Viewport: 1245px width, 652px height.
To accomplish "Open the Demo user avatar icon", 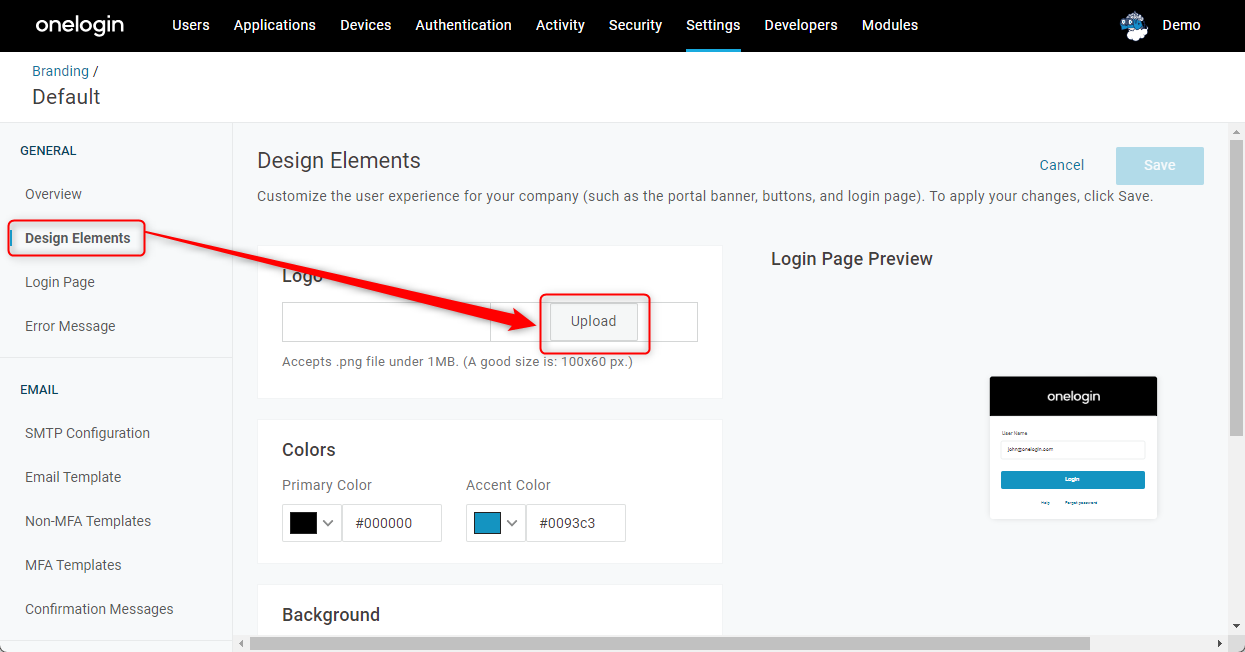I will point(1134,26).
